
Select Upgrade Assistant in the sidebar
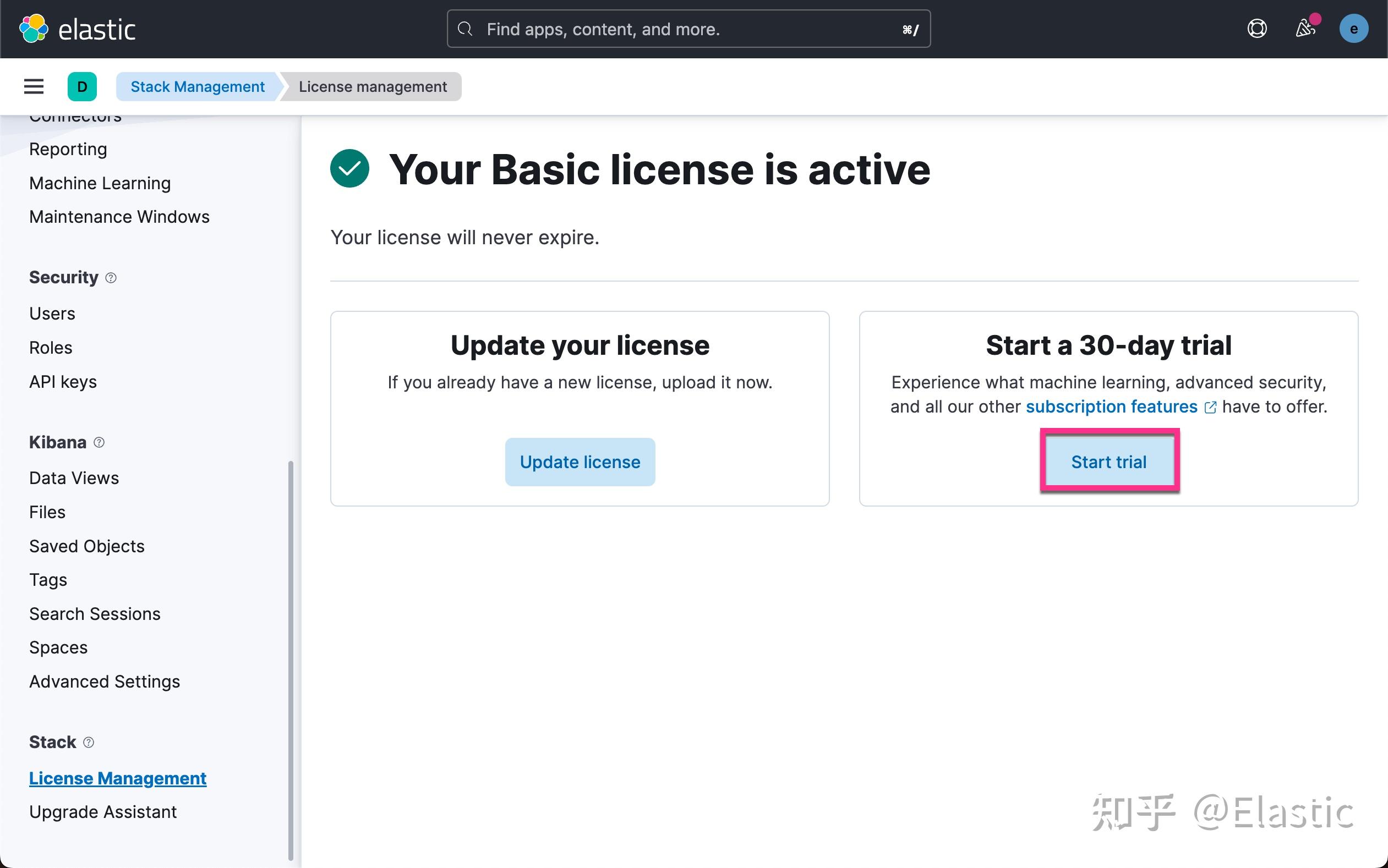point(103,811)
